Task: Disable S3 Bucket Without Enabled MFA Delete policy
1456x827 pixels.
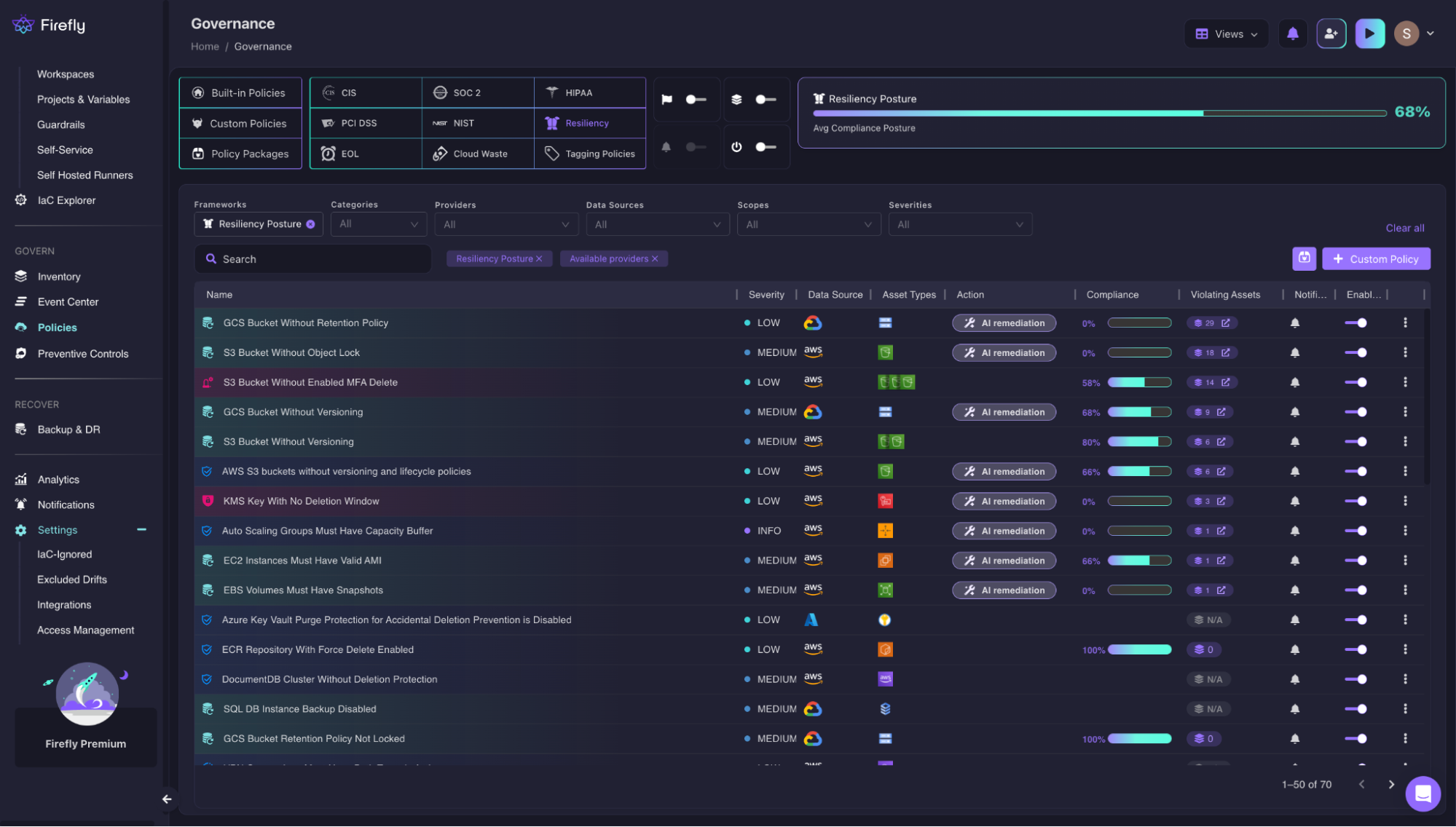Action: point(1355,382)
